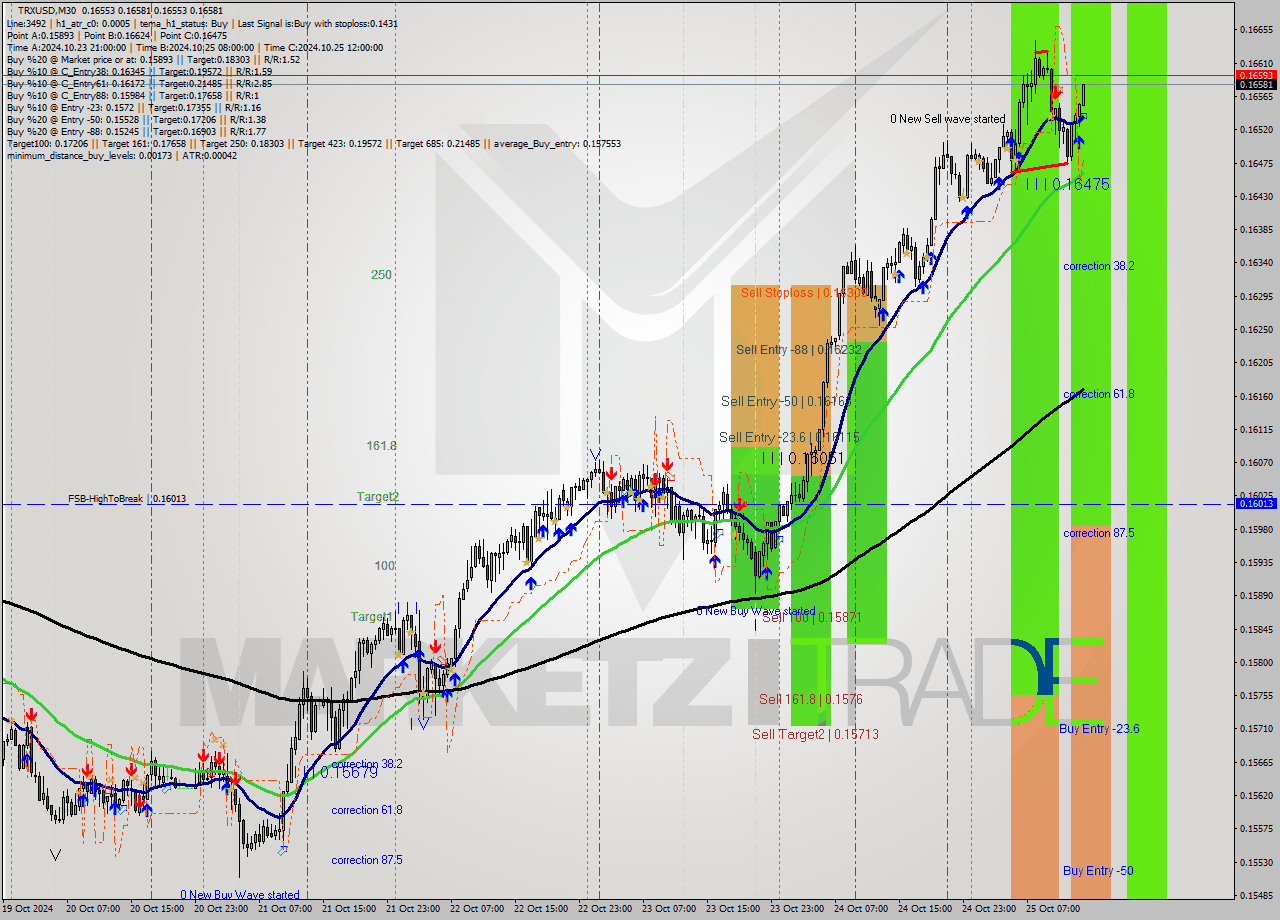Click the green Target2 label

[x=378, y=496]
